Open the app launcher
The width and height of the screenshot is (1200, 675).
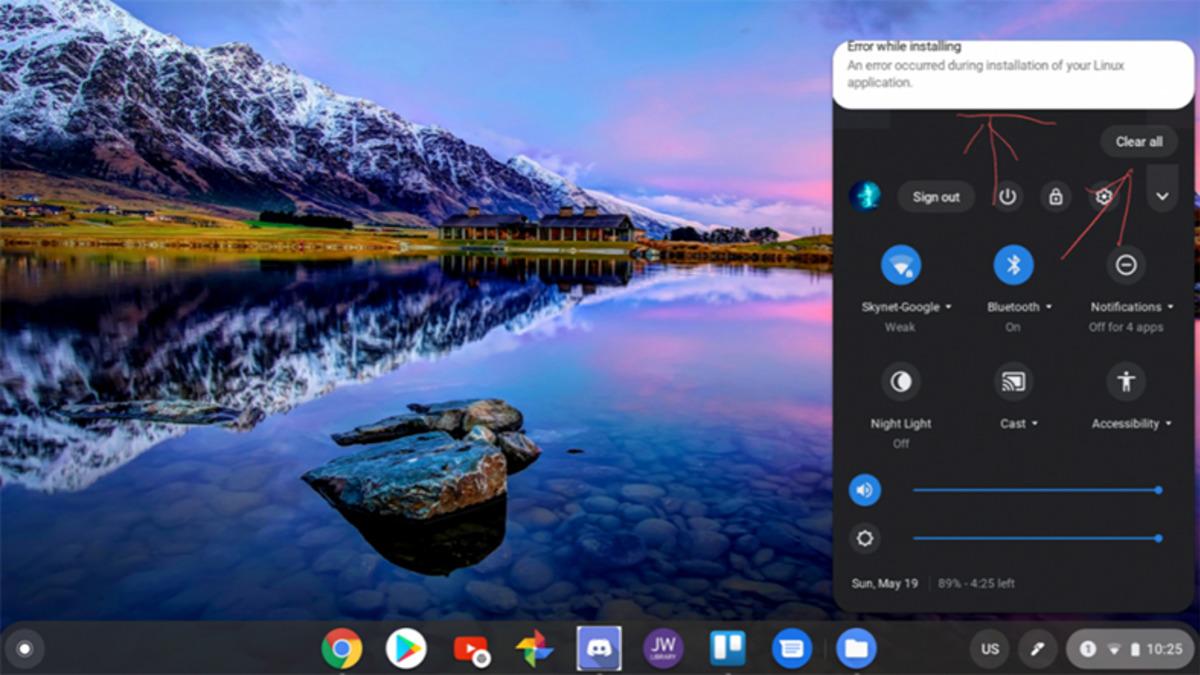pos(24,649)
